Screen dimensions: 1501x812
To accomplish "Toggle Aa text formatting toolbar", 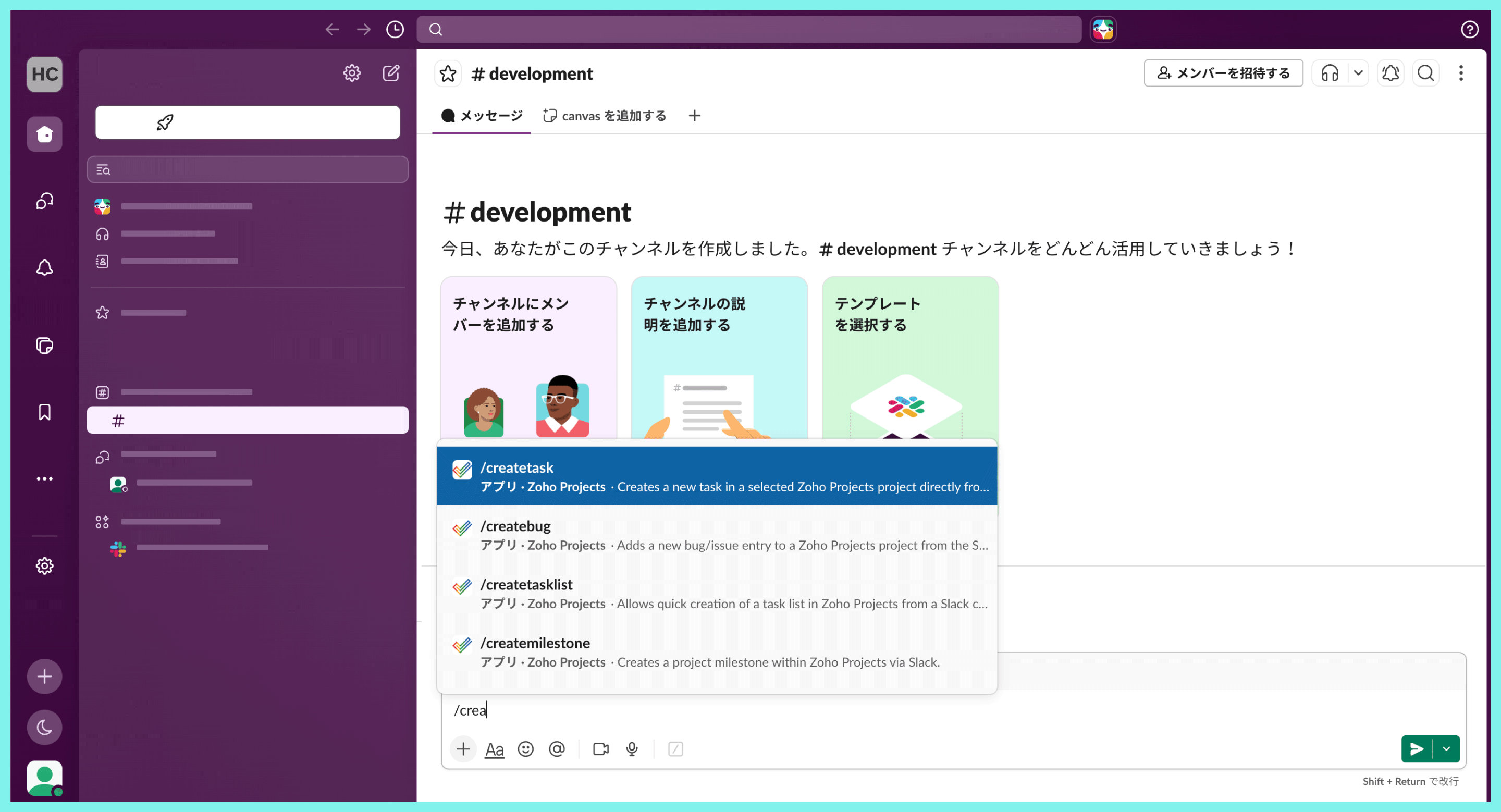I will tap(494, 748).
